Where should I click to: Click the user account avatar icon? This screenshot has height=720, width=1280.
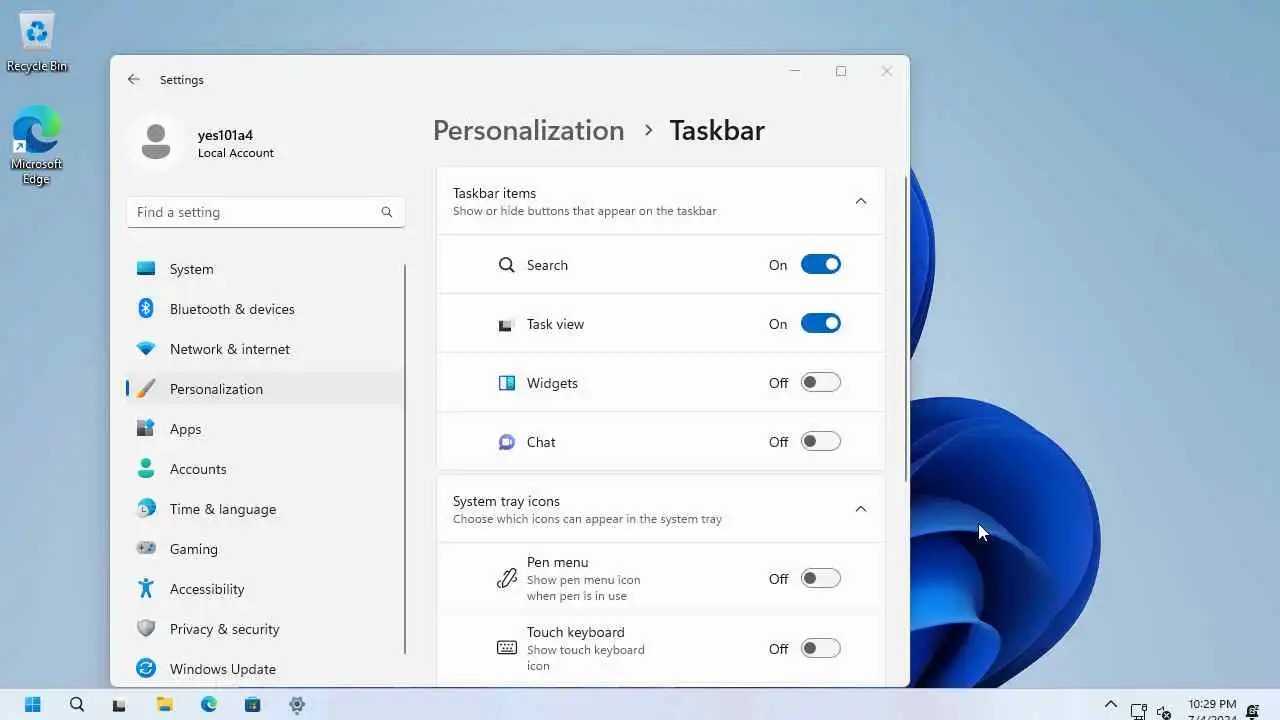(155, 142)
